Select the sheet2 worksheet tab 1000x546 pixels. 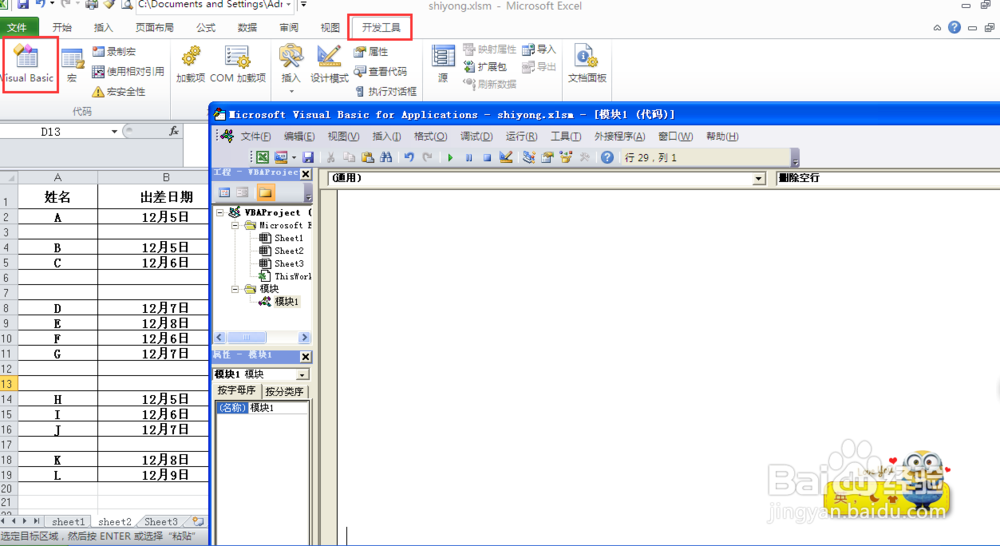(115, 522)
